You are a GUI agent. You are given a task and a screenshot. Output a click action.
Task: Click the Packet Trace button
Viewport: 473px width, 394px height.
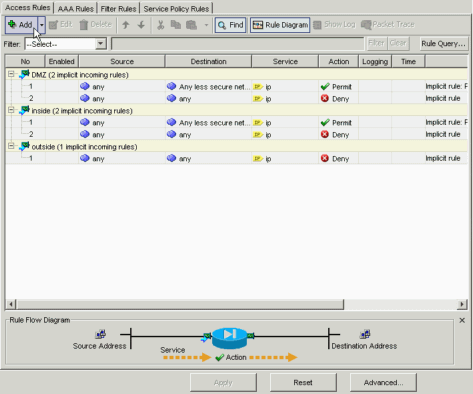click(388, 25)
